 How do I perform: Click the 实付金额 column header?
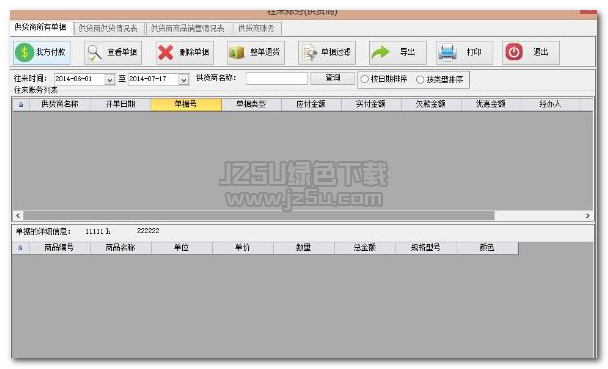[x=371, y=104]
